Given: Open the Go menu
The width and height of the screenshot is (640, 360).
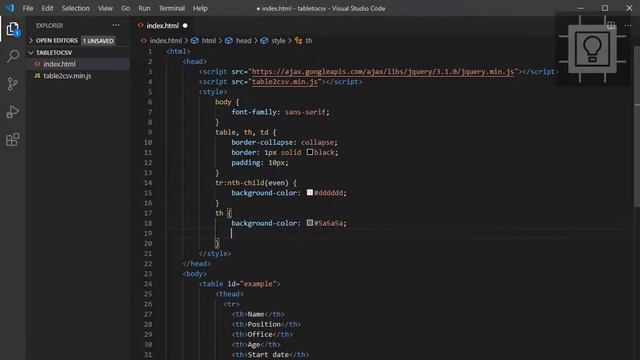Looking at the screenshot, I should click(126, 8).
